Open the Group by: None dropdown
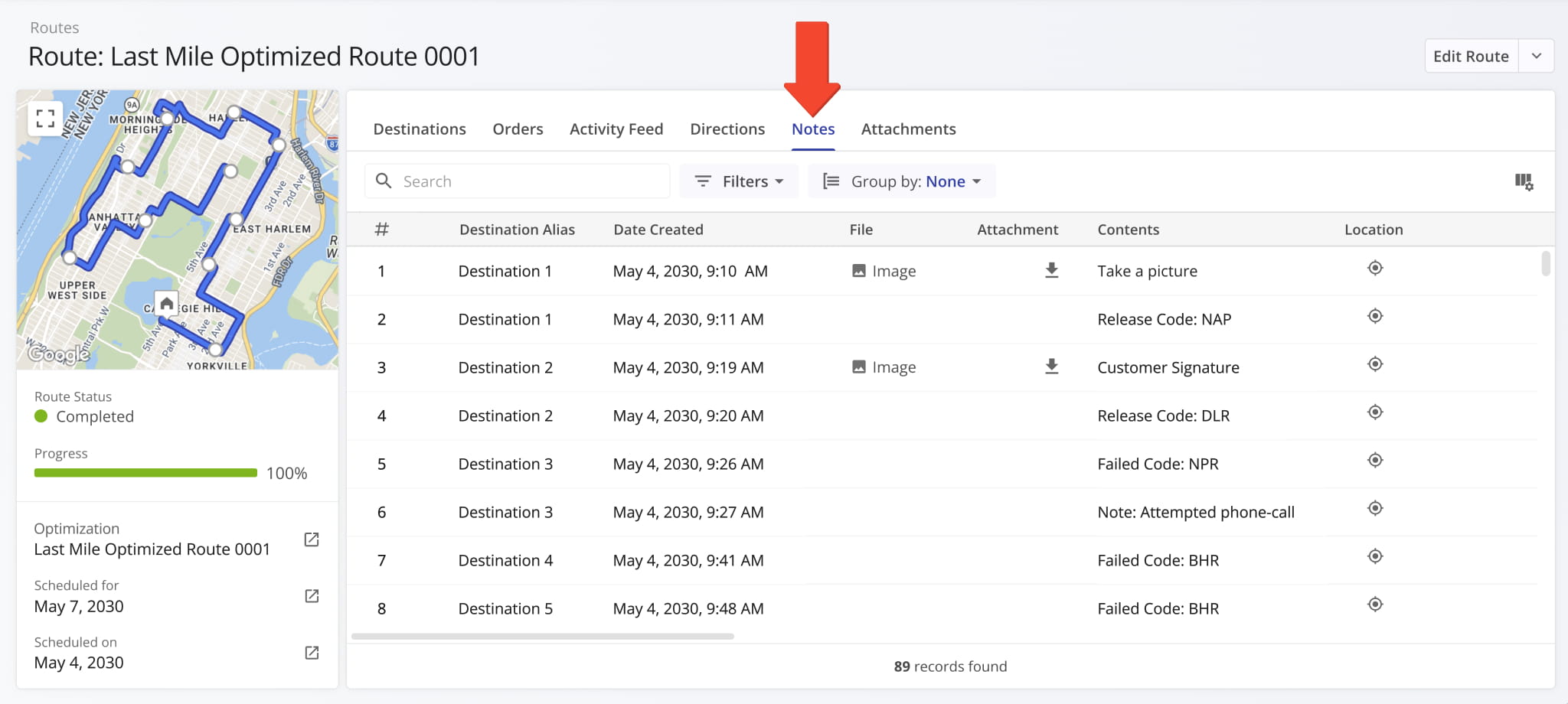Screen dimensions: 1568x704 [x=902, y=181]
